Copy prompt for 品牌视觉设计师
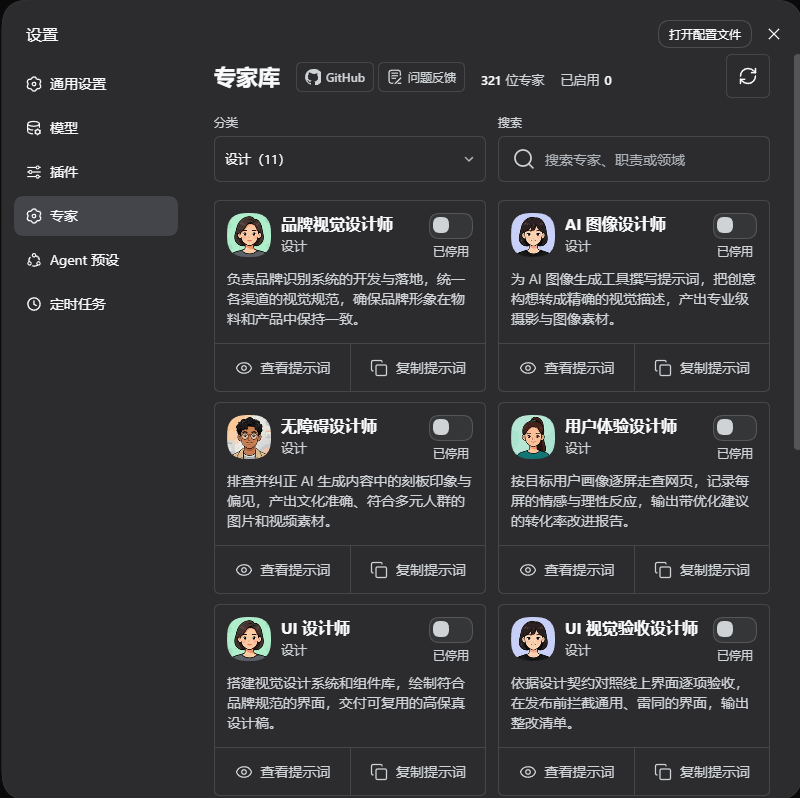Image resolution: width=800 pixels, height=798 pixels. pos(418,368)
